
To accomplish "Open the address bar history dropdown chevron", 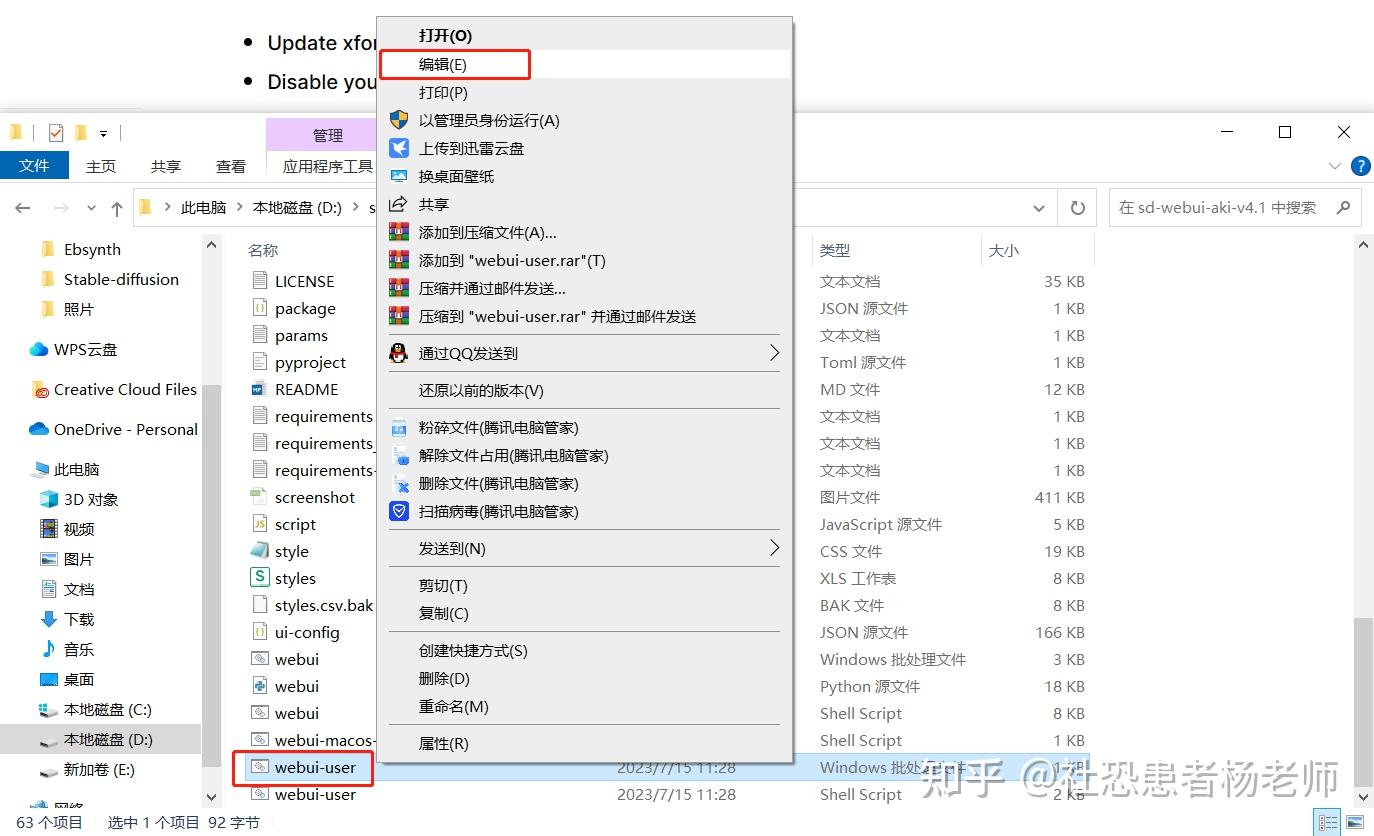I will (1038, 207).
